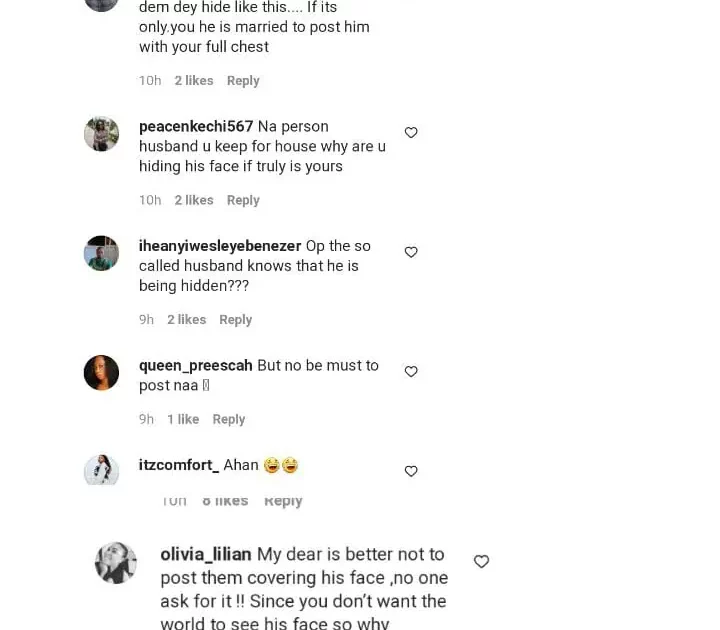720x630 pixels.
Task: Show the 1 like on queen_preescah's comment
Action: pyautogui.click(x=183, y=419)
